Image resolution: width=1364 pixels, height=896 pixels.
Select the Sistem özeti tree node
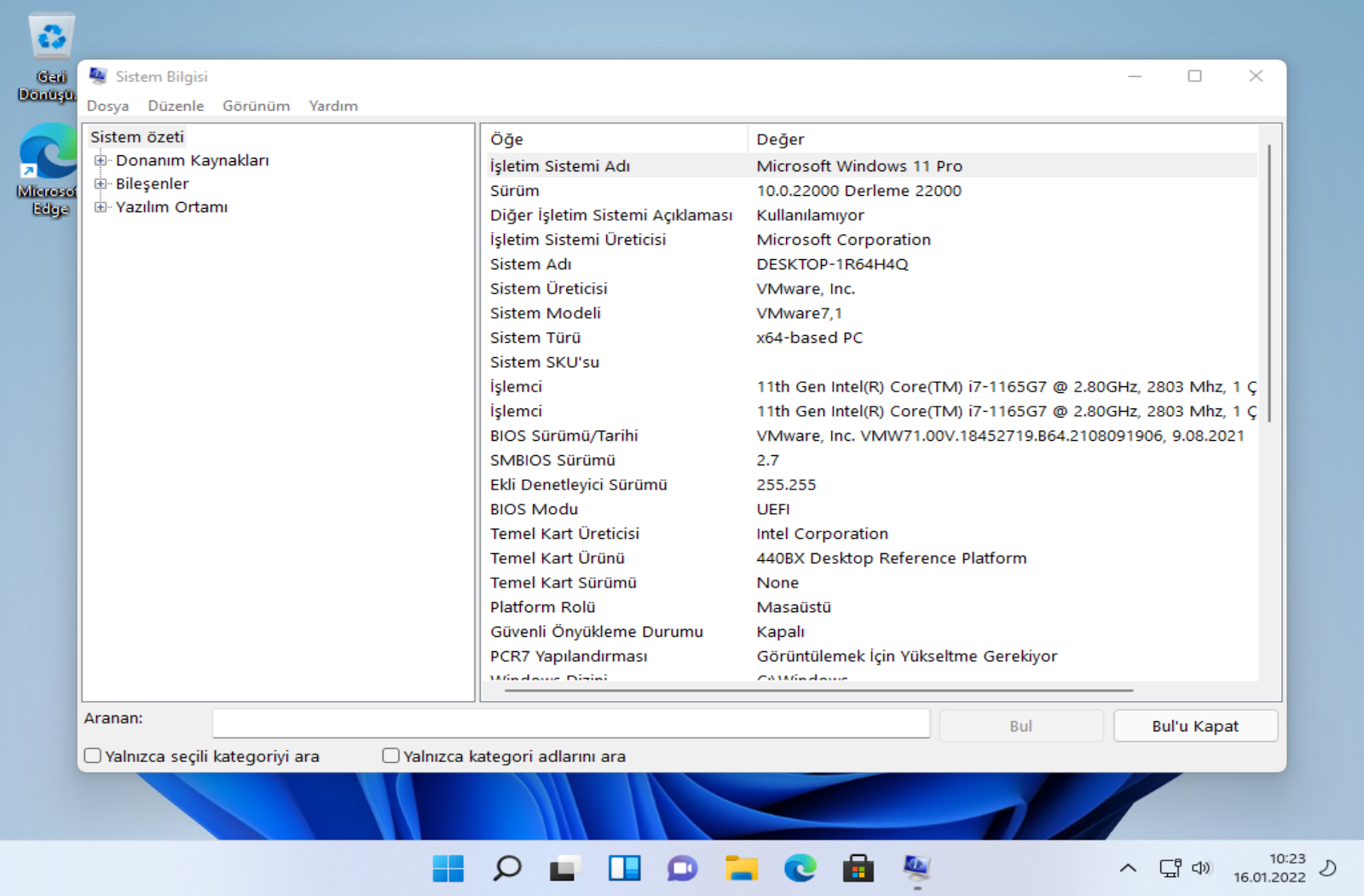click(137, 137)
